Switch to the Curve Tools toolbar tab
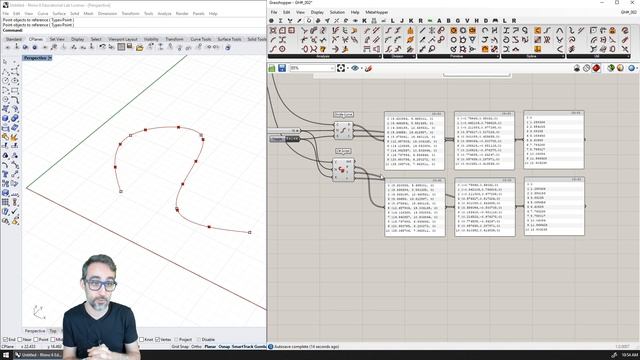The height and width of the screenshot is (360, 640). (201, 39)
